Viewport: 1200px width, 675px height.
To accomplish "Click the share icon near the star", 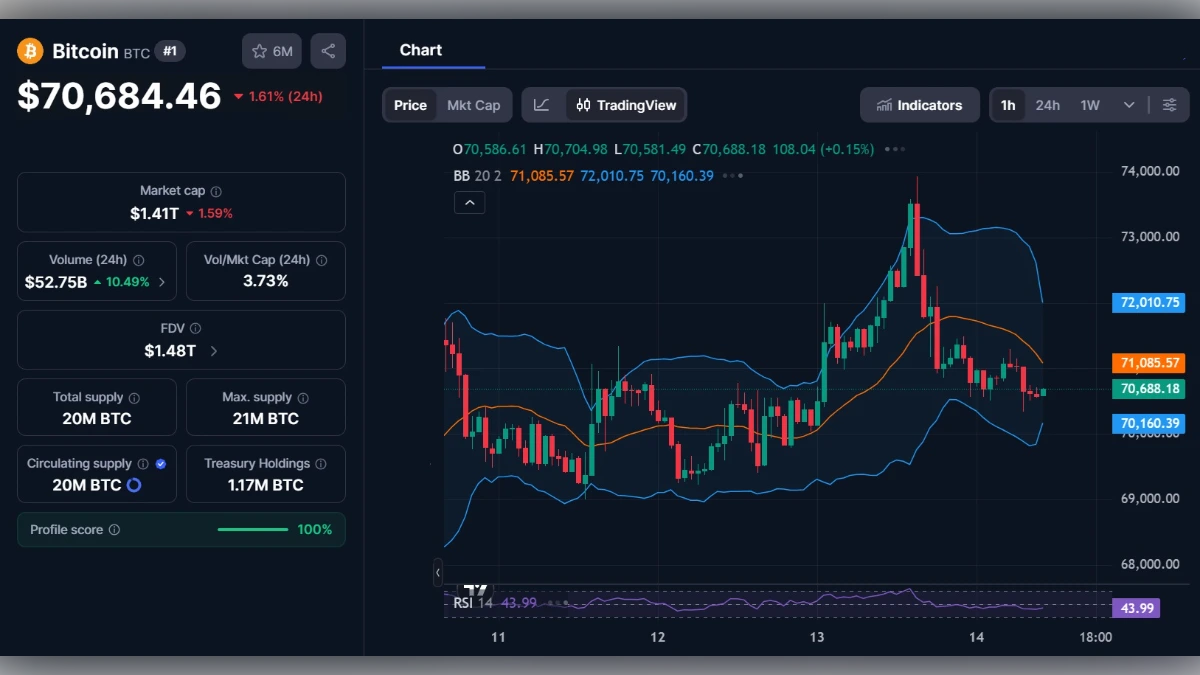I will tap(328, 50).
